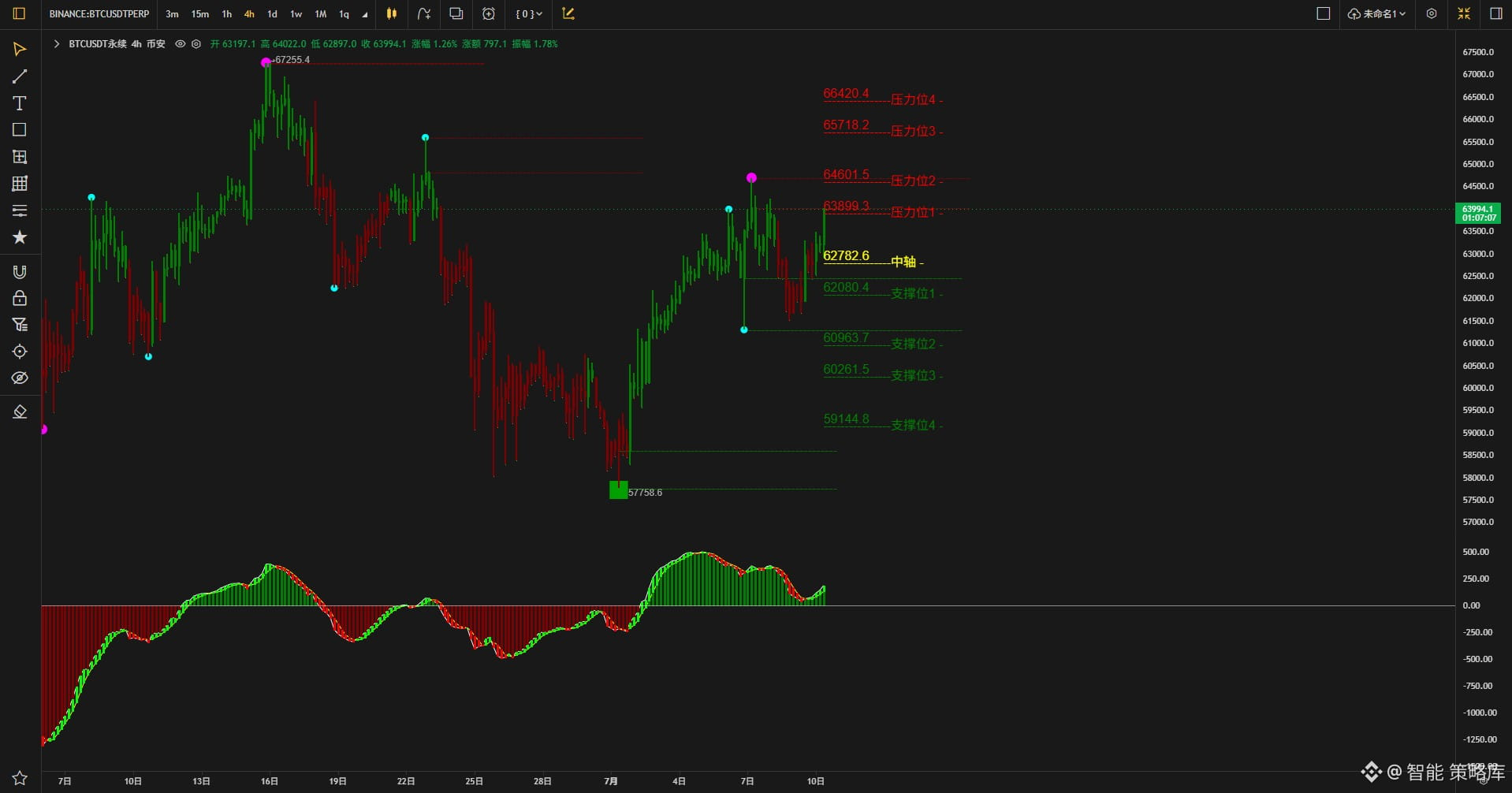The image size is (1512, 793).
Task: Click the 67500.0 price axis label
Action: (x=1478, y=52)
